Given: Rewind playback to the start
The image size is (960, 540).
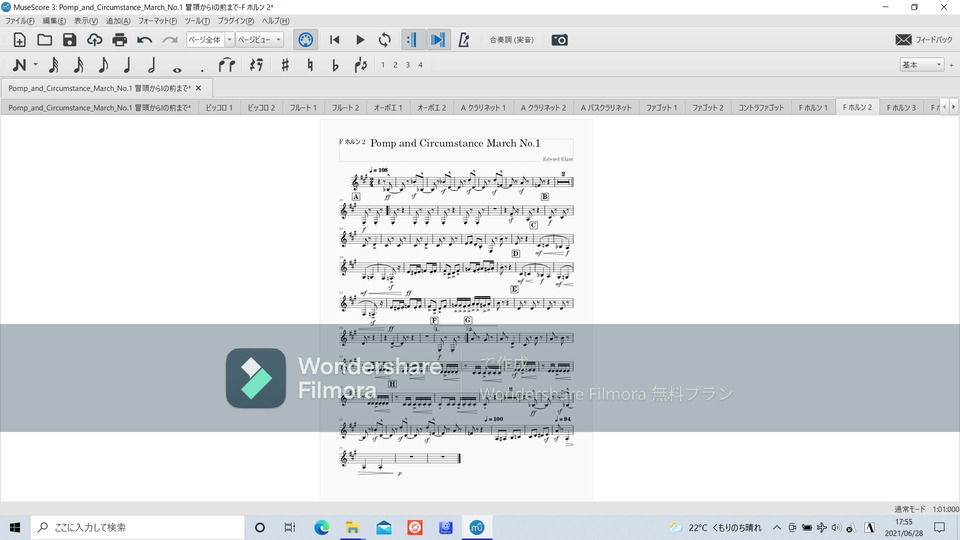Looking at the screenshot, I should click(x=334, y=40).
